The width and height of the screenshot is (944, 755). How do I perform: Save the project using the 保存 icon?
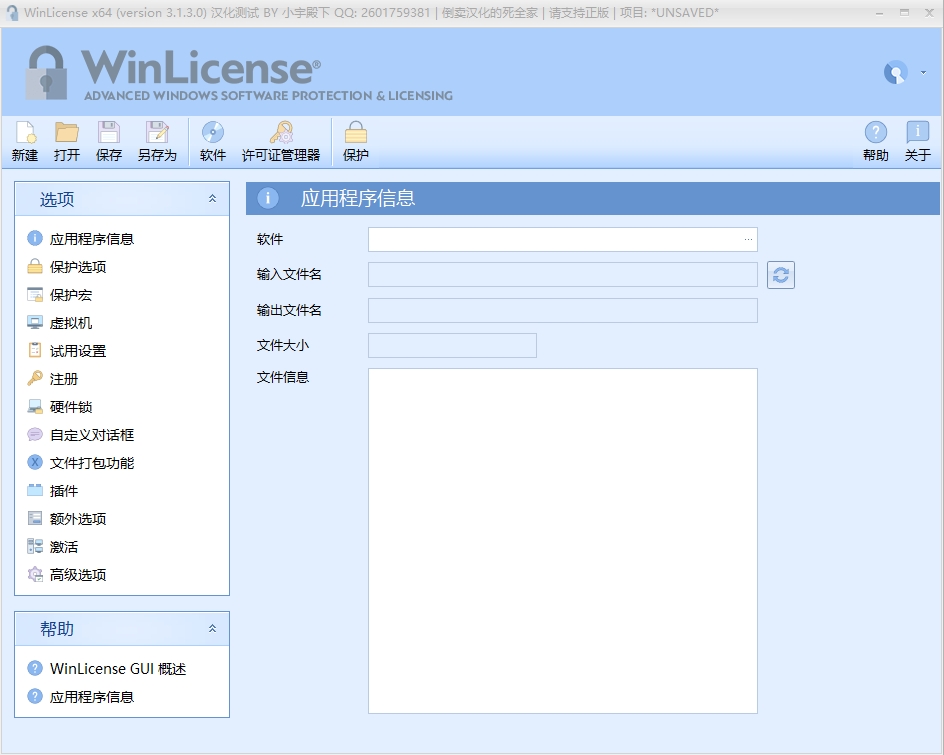point(109,142)
